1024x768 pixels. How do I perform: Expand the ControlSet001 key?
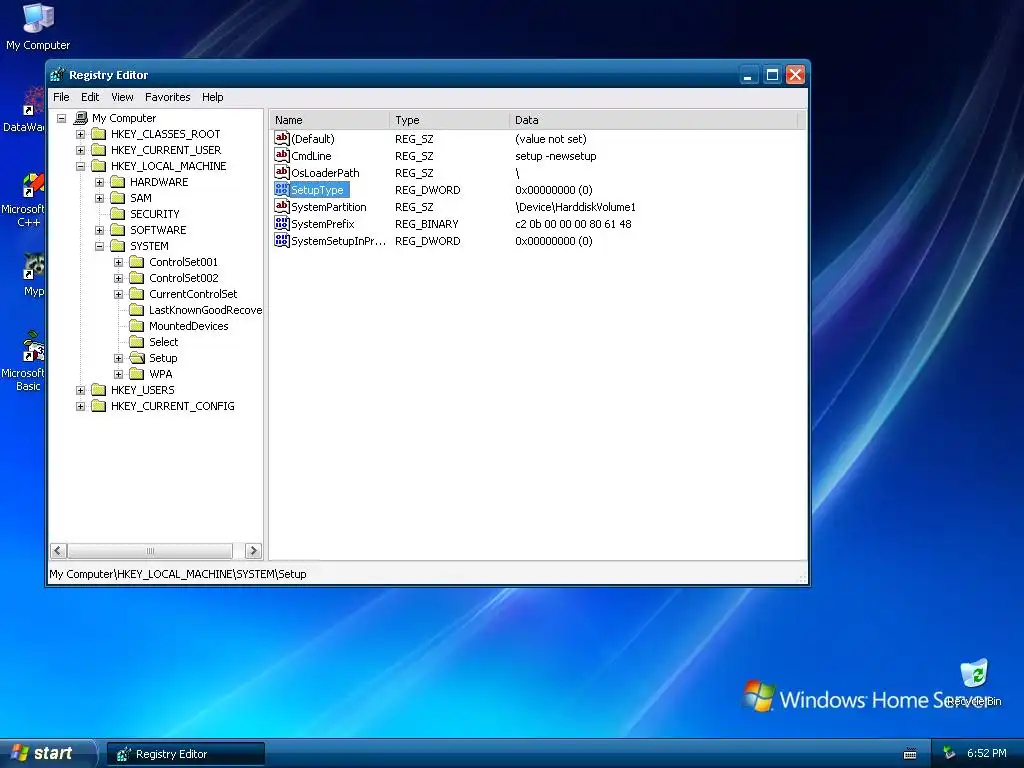point(118,263)
